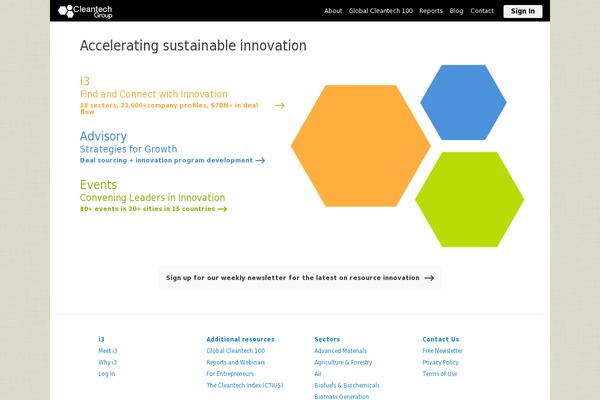The image size is (600, 400).
Task: Click the i3 footer heading
Action: pyautogui.click(x=101, y=339)
